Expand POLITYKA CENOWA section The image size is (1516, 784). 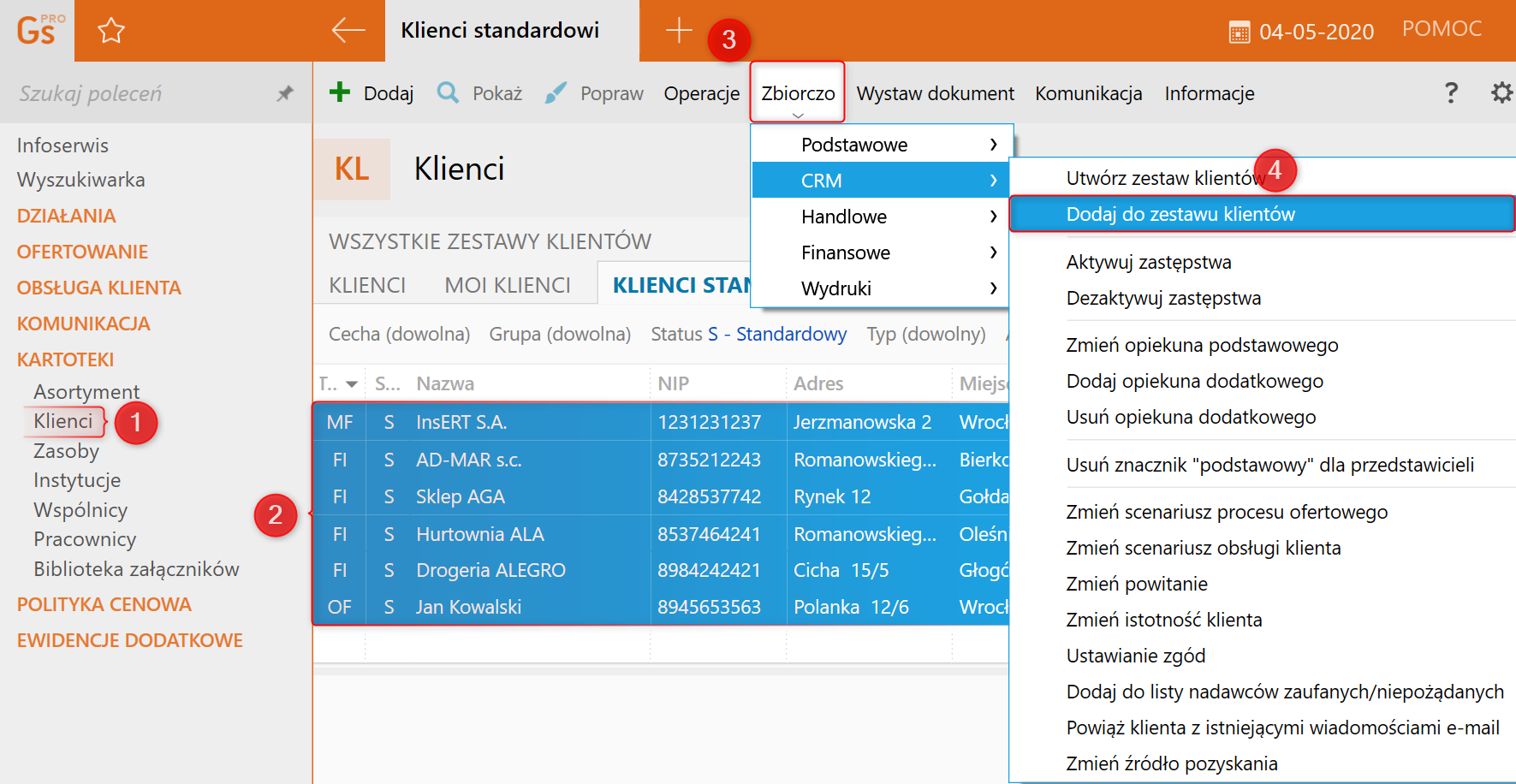(104, 604)
